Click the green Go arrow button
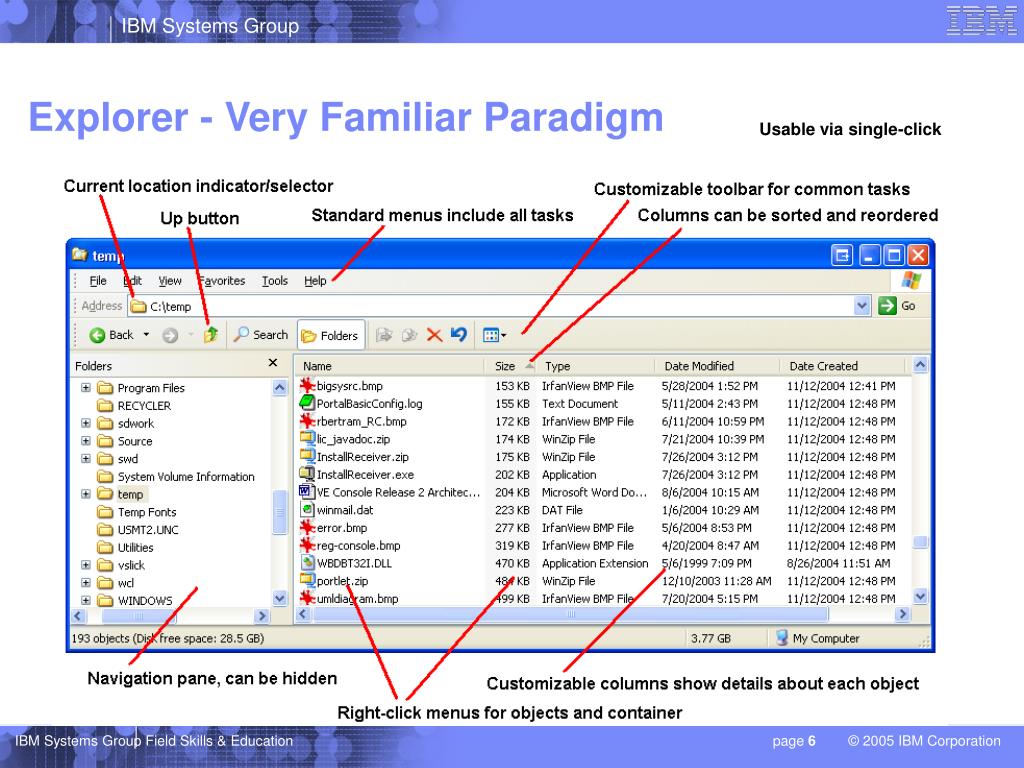 click(x=888, y=306)
